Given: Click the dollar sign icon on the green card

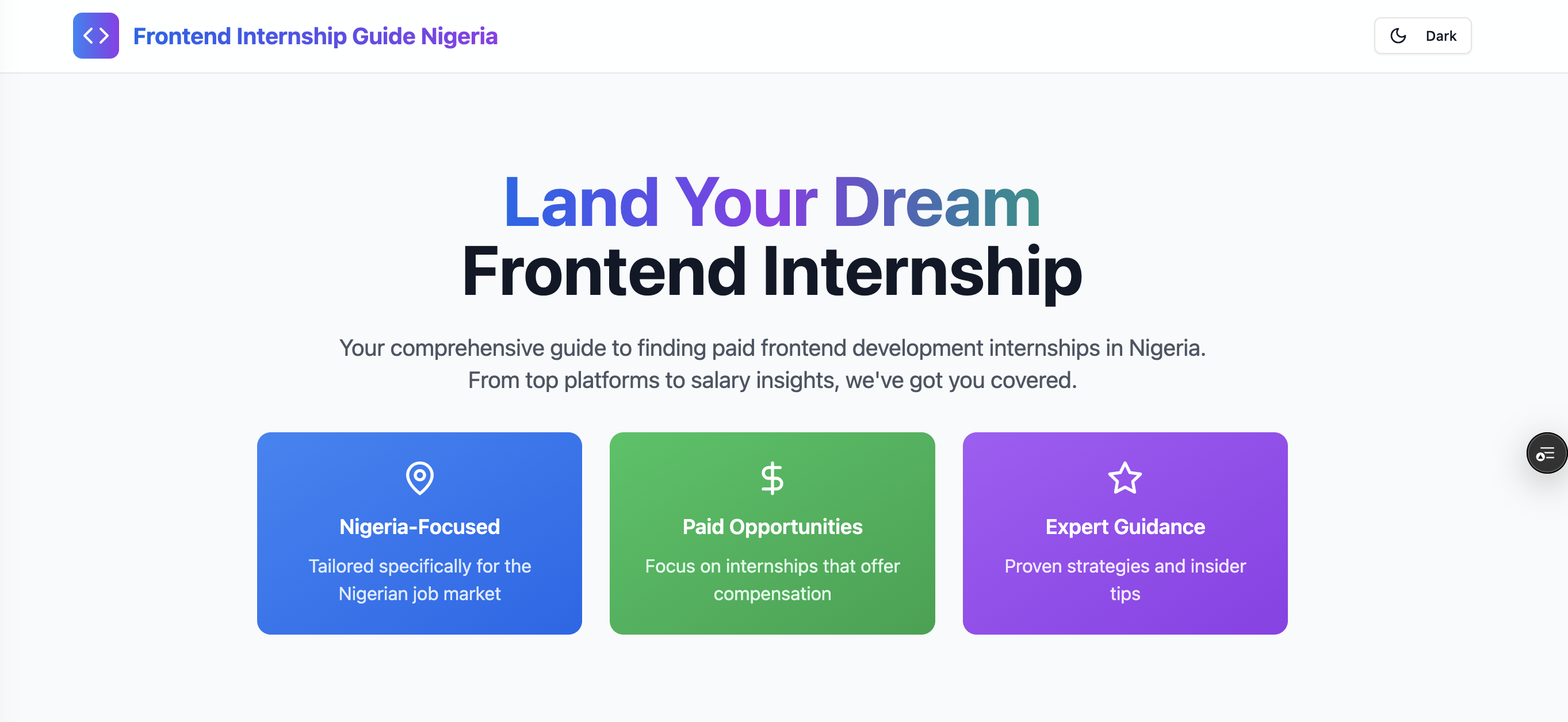Looking at the screenshot, I should pyautogui.click(x=772, y=478).
